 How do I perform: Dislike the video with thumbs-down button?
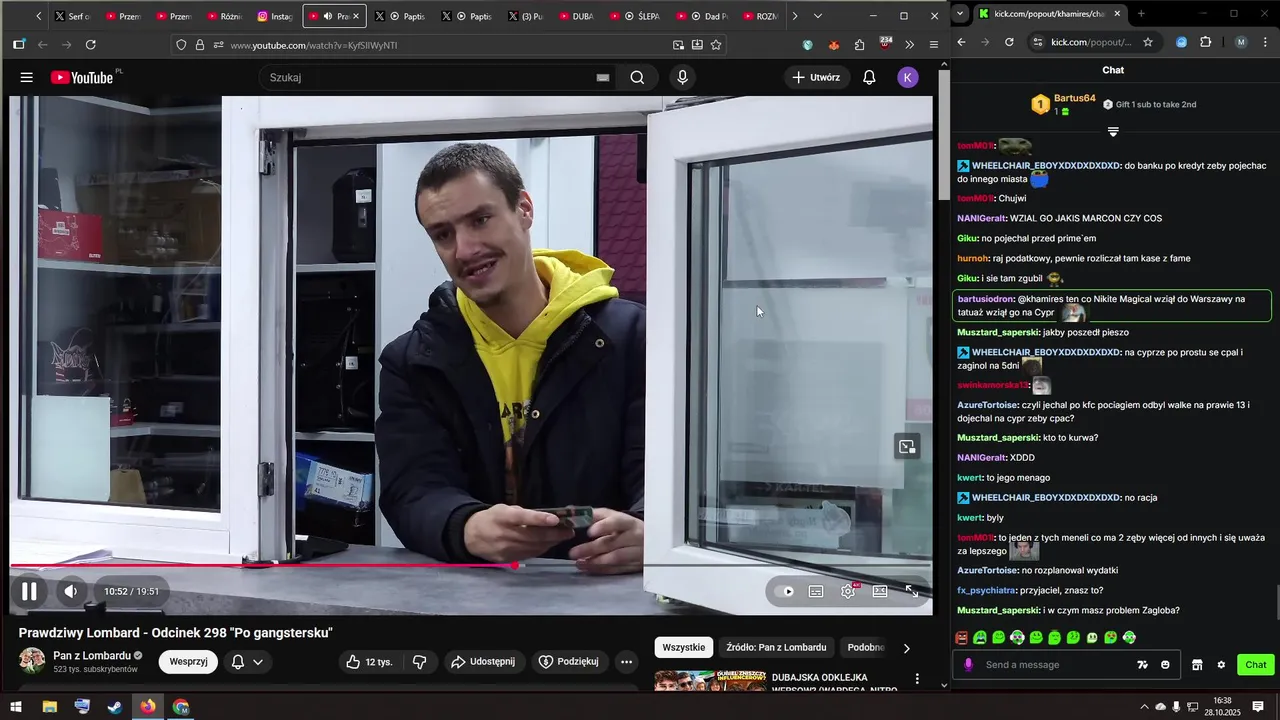[x=420, y=662]
